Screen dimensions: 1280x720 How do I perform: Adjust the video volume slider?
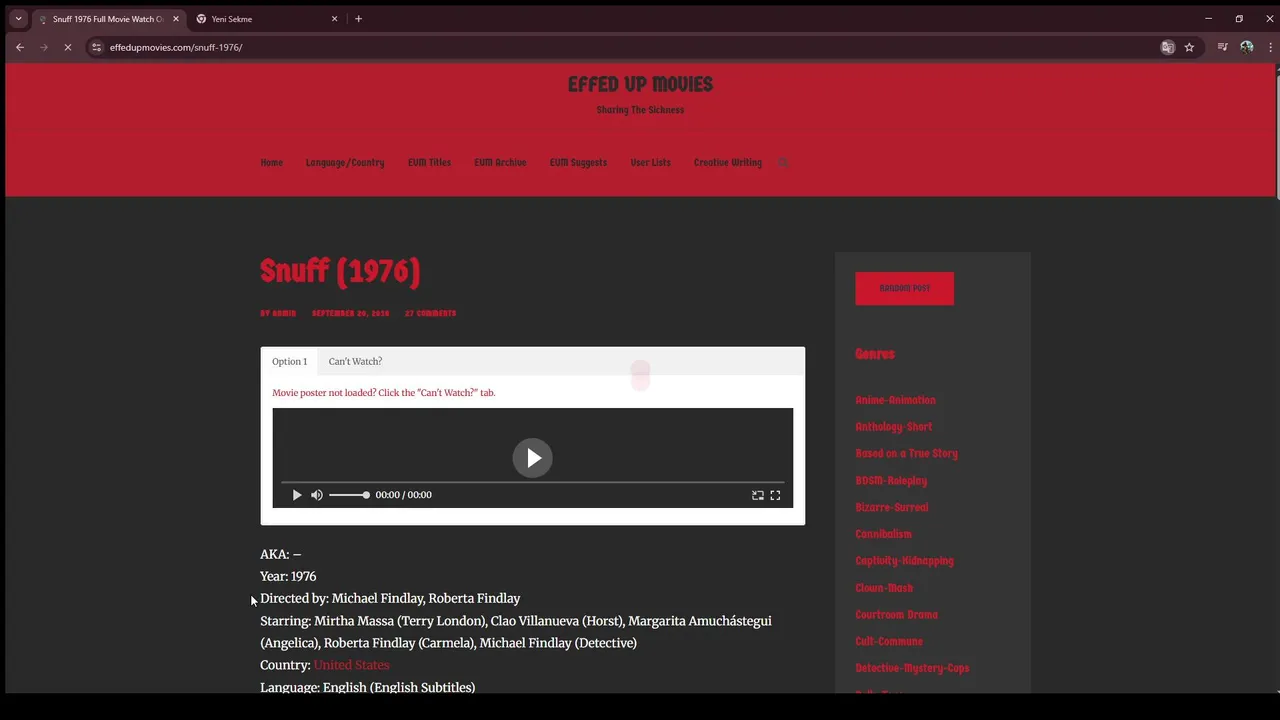(349, 495)
